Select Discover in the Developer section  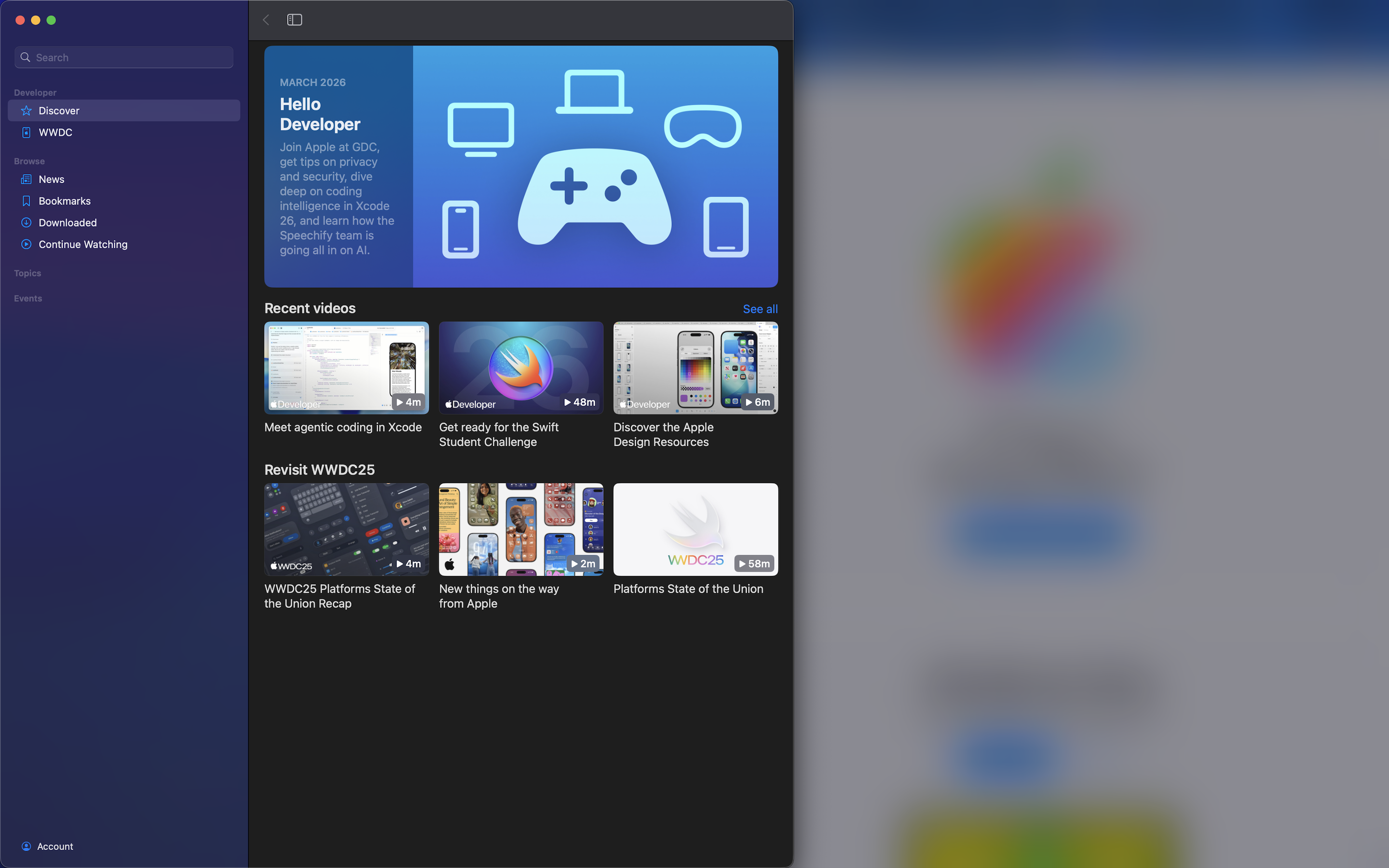[59, 110]
